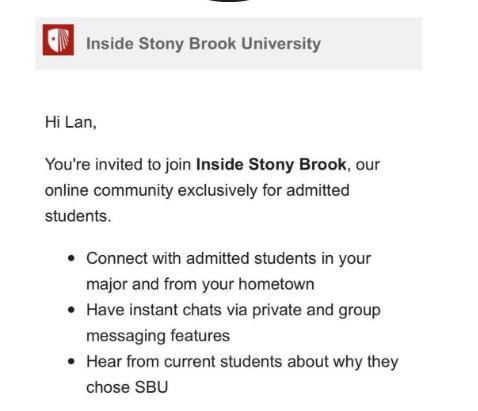Click the bullet dot before 'Have instant chats'
The image size is (478, 411).
click(x=71, y=310)
